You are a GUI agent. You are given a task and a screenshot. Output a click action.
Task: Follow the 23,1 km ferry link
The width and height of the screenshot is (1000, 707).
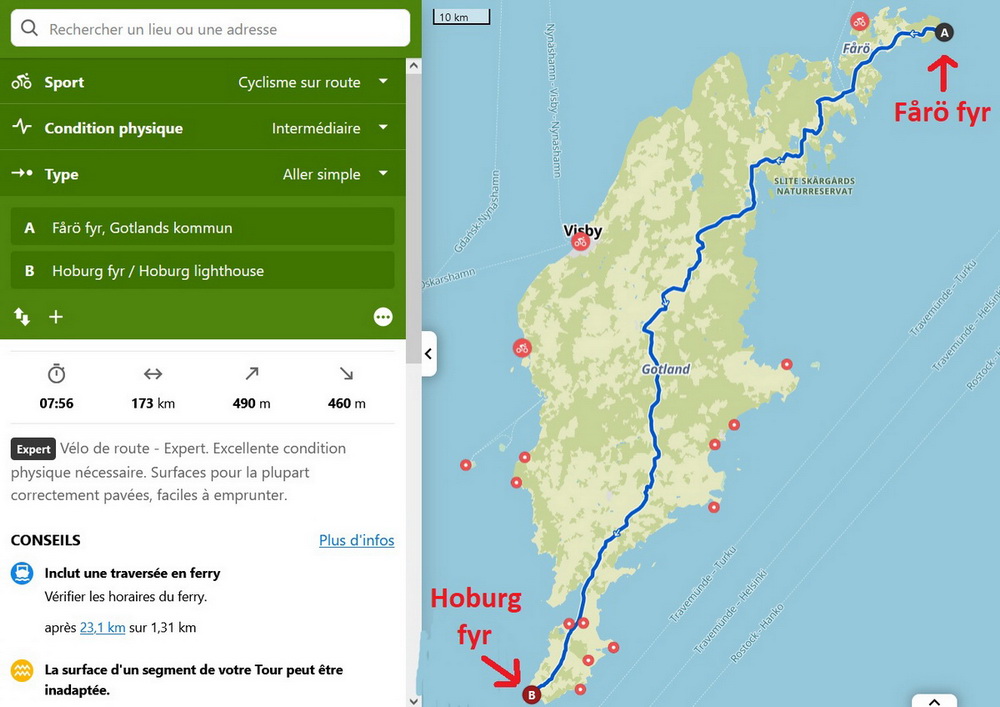pos(102,627)
